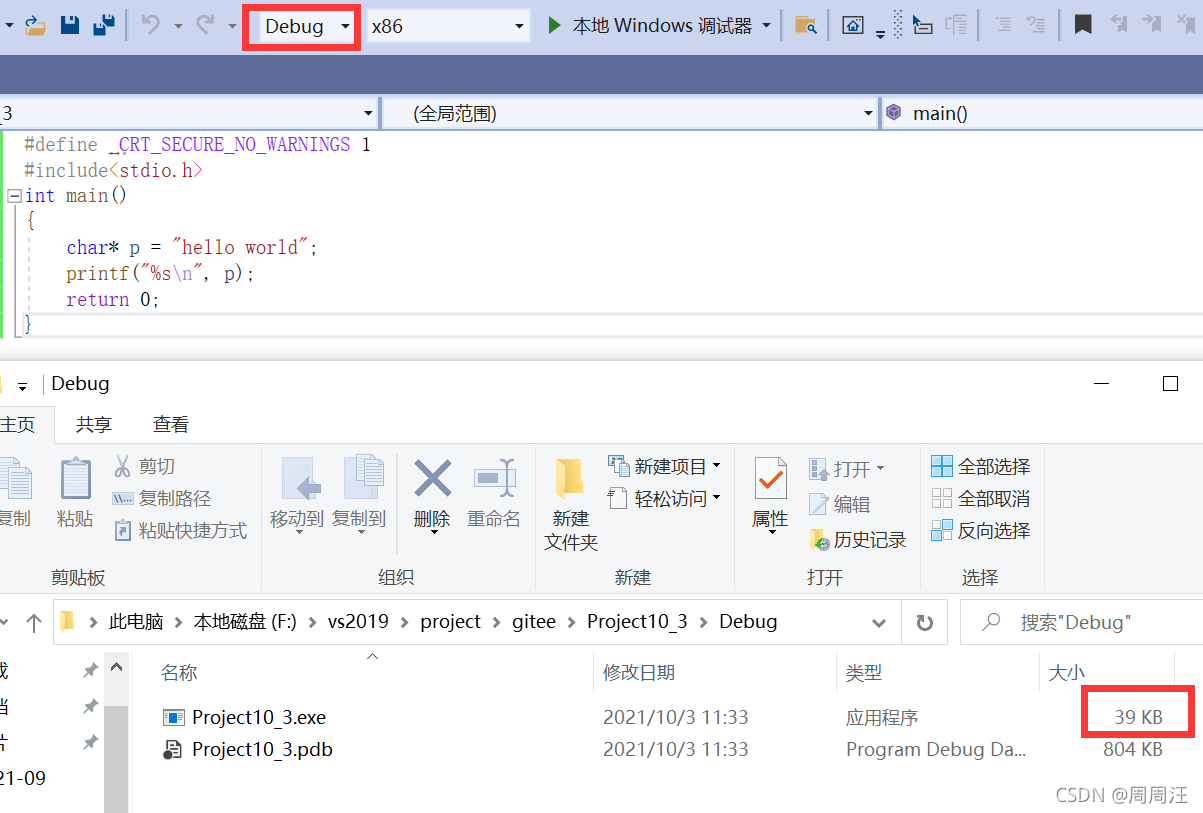Click 粘贴快捷方式 paste shortcut button

(x=180, y=530)
